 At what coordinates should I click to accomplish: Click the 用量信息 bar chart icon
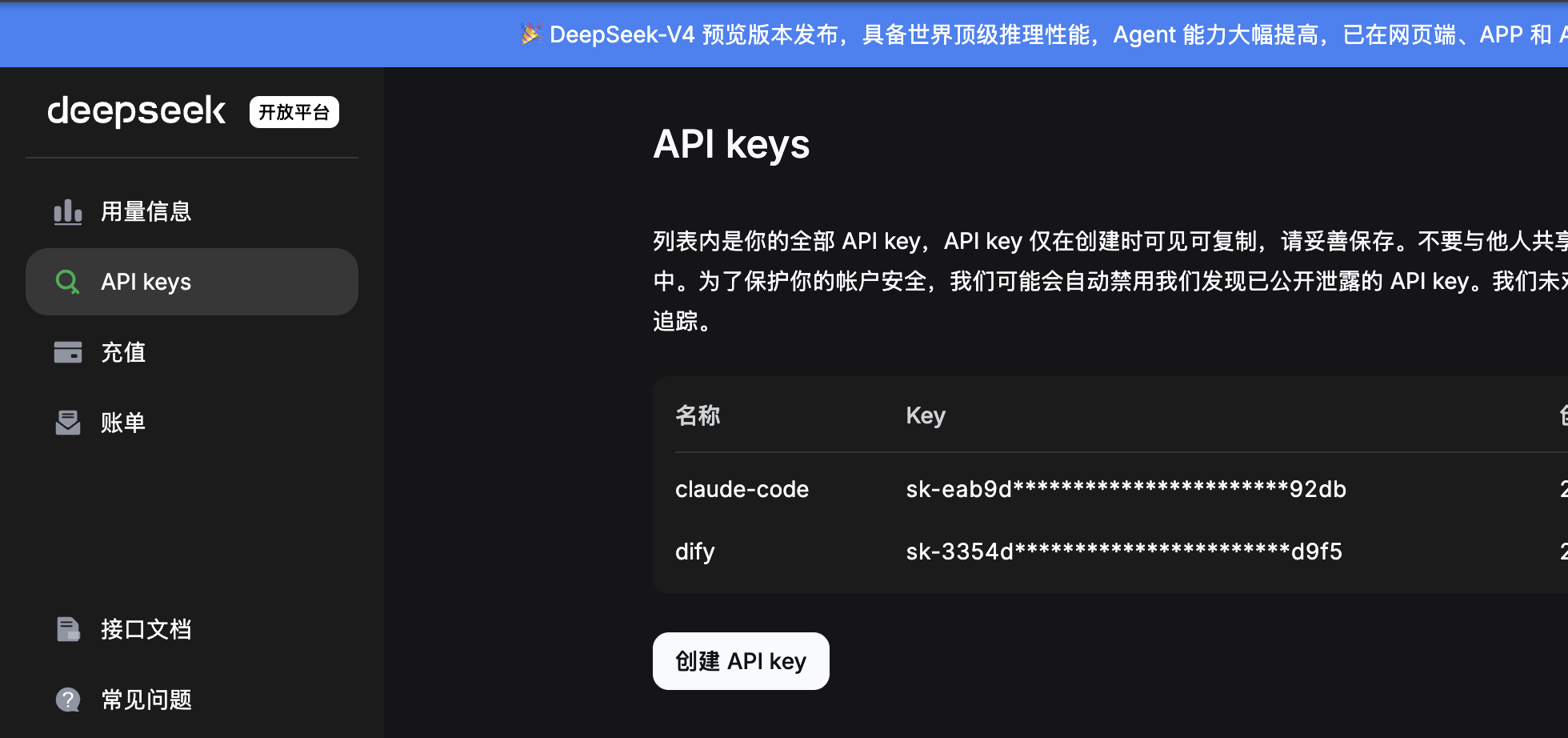[x=68, y=212]
